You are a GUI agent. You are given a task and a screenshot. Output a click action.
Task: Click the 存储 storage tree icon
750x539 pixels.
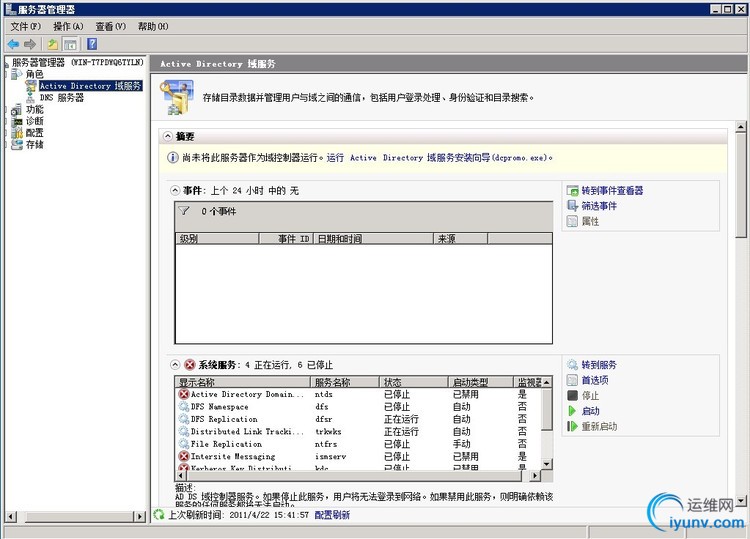point(17,144)
